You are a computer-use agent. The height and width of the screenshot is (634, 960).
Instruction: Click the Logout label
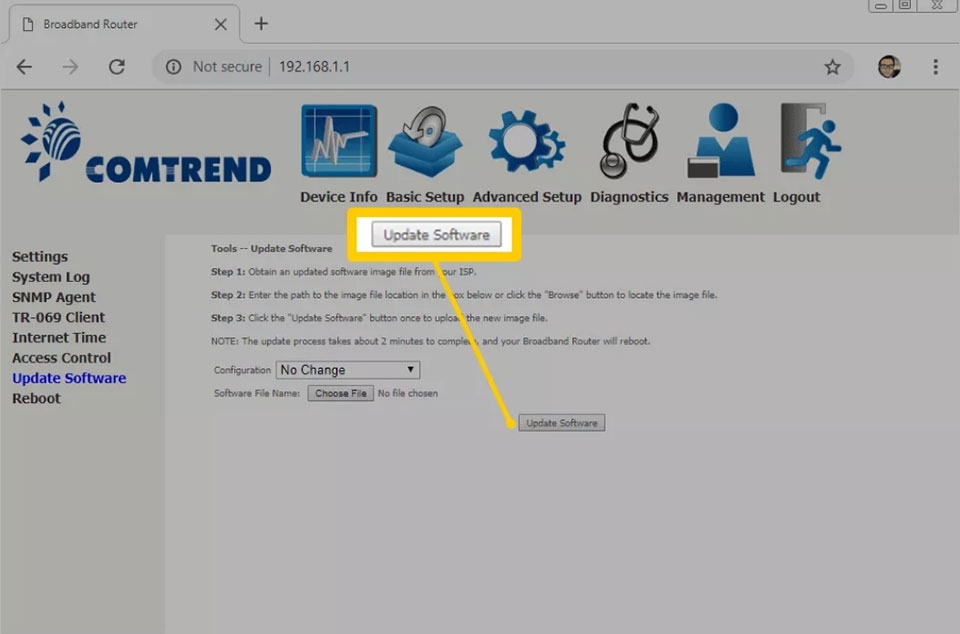(x=796, y=197)
